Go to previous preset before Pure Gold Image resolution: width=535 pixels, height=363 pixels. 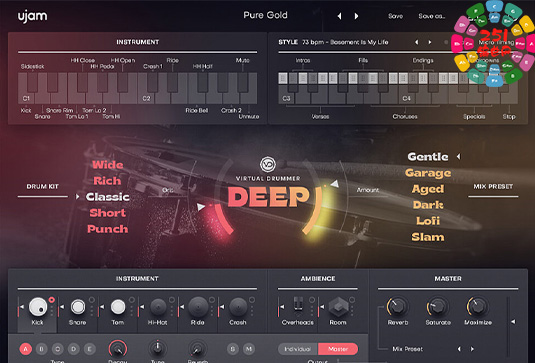[x=339, y=16]
